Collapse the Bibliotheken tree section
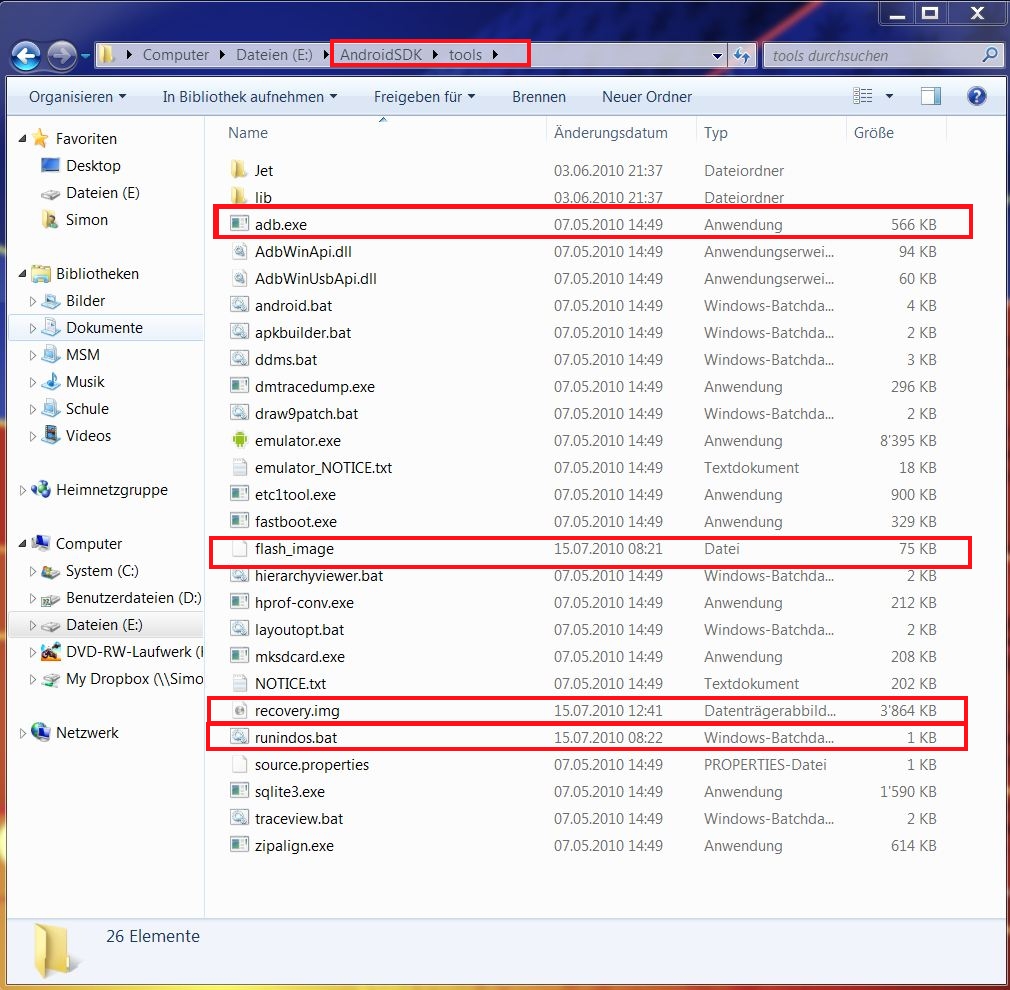This screenshot has height=990, width=1010. (x=23, y=274)
